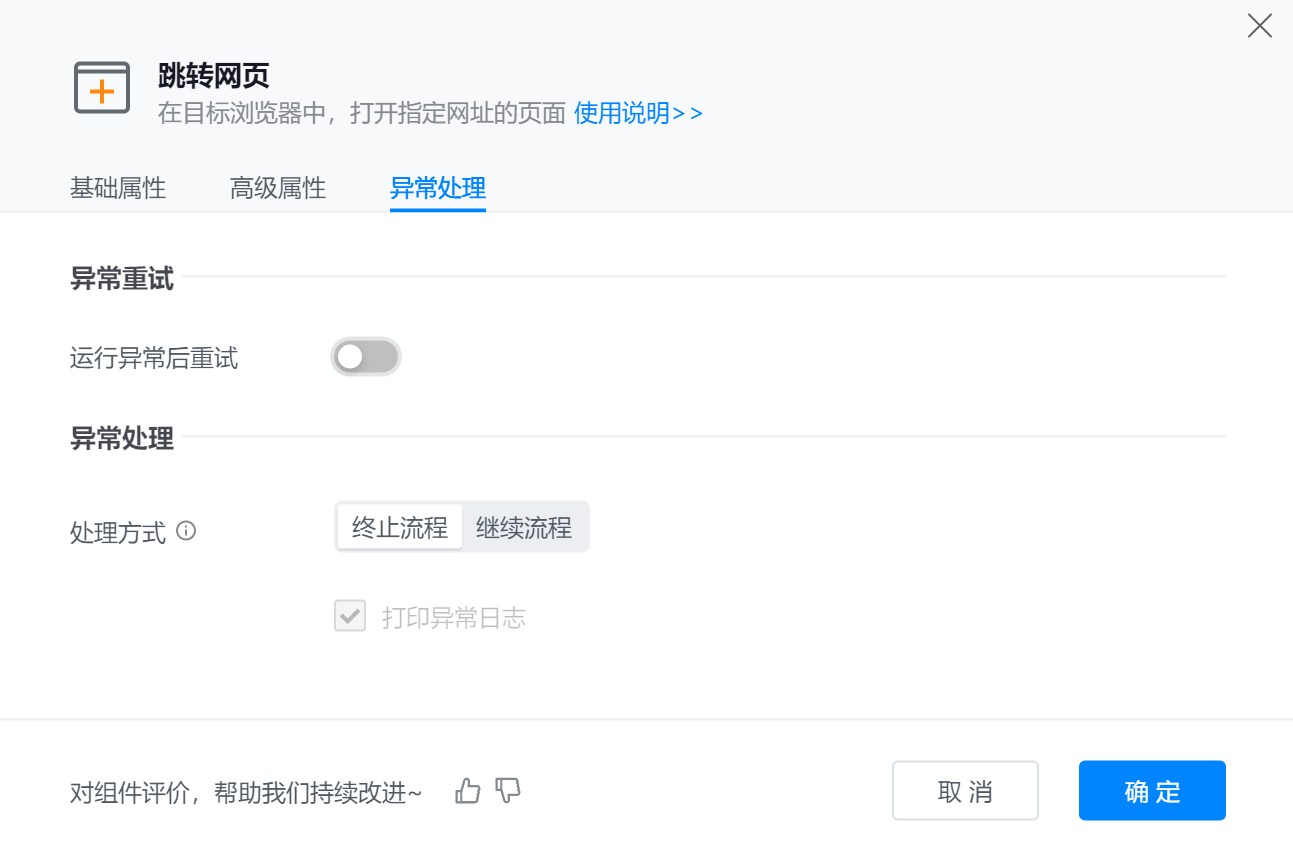Confirm with the 确定 button
1293x841 pixels.
[1152, 791]
